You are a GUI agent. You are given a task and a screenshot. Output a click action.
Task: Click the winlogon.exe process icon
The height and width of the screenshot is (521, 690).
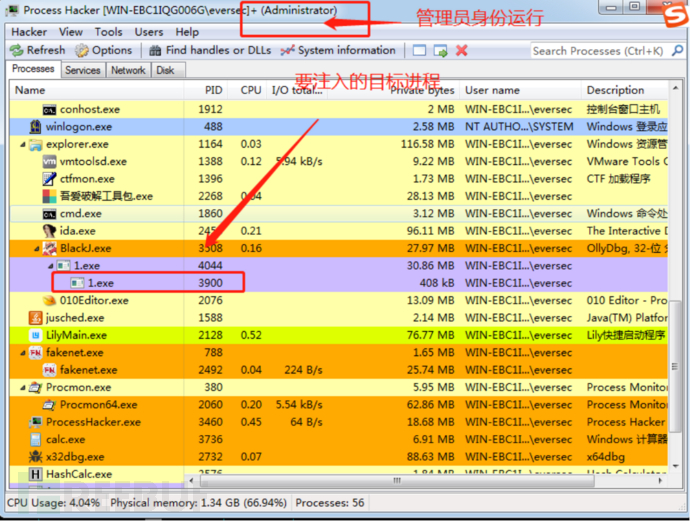pos(35,127)
